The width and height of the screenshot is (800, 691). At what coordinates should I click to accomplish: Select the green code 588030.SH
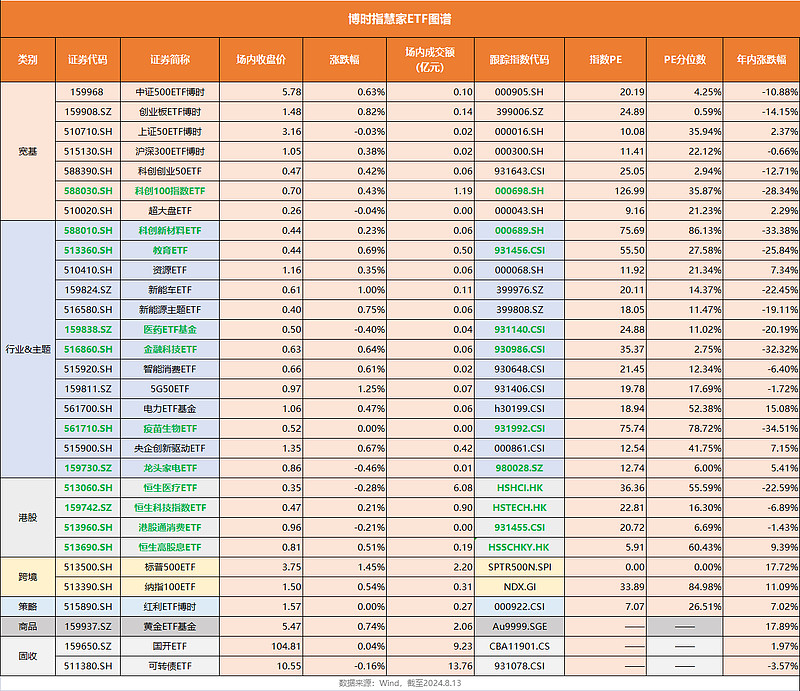(88, 191)
